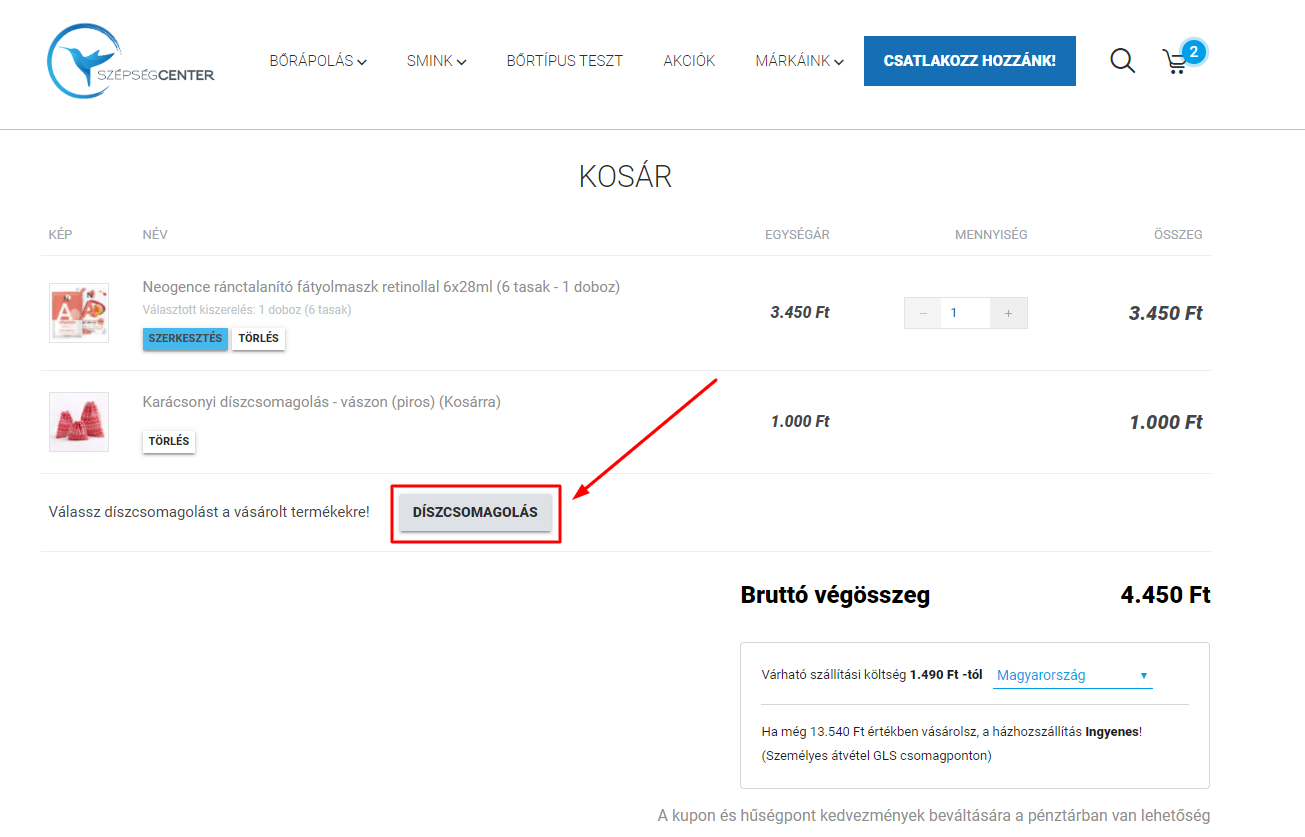Expand the Bőrápolás menu

[317, 61]
